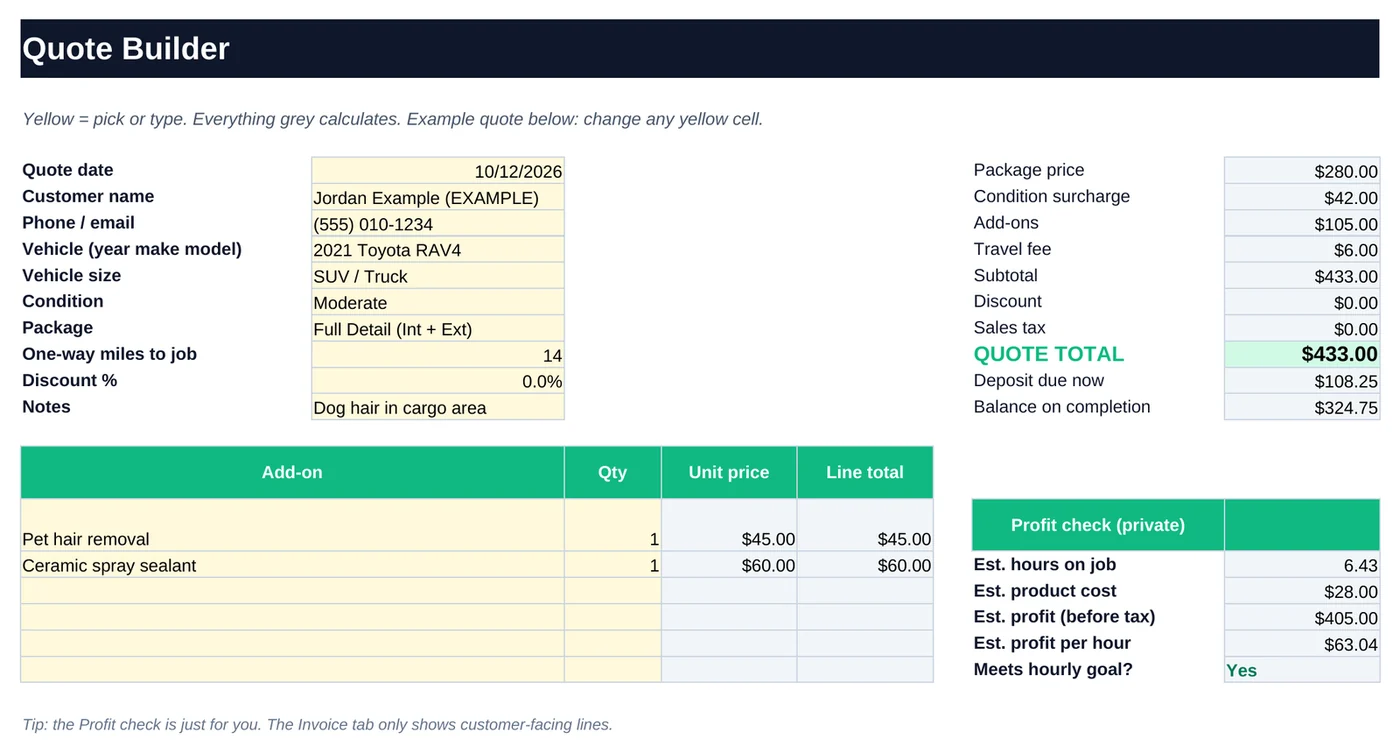Select the Notes cell Dog hair in cargo area
This screenshot has width=1400, height=753.
tap(438, 407)
